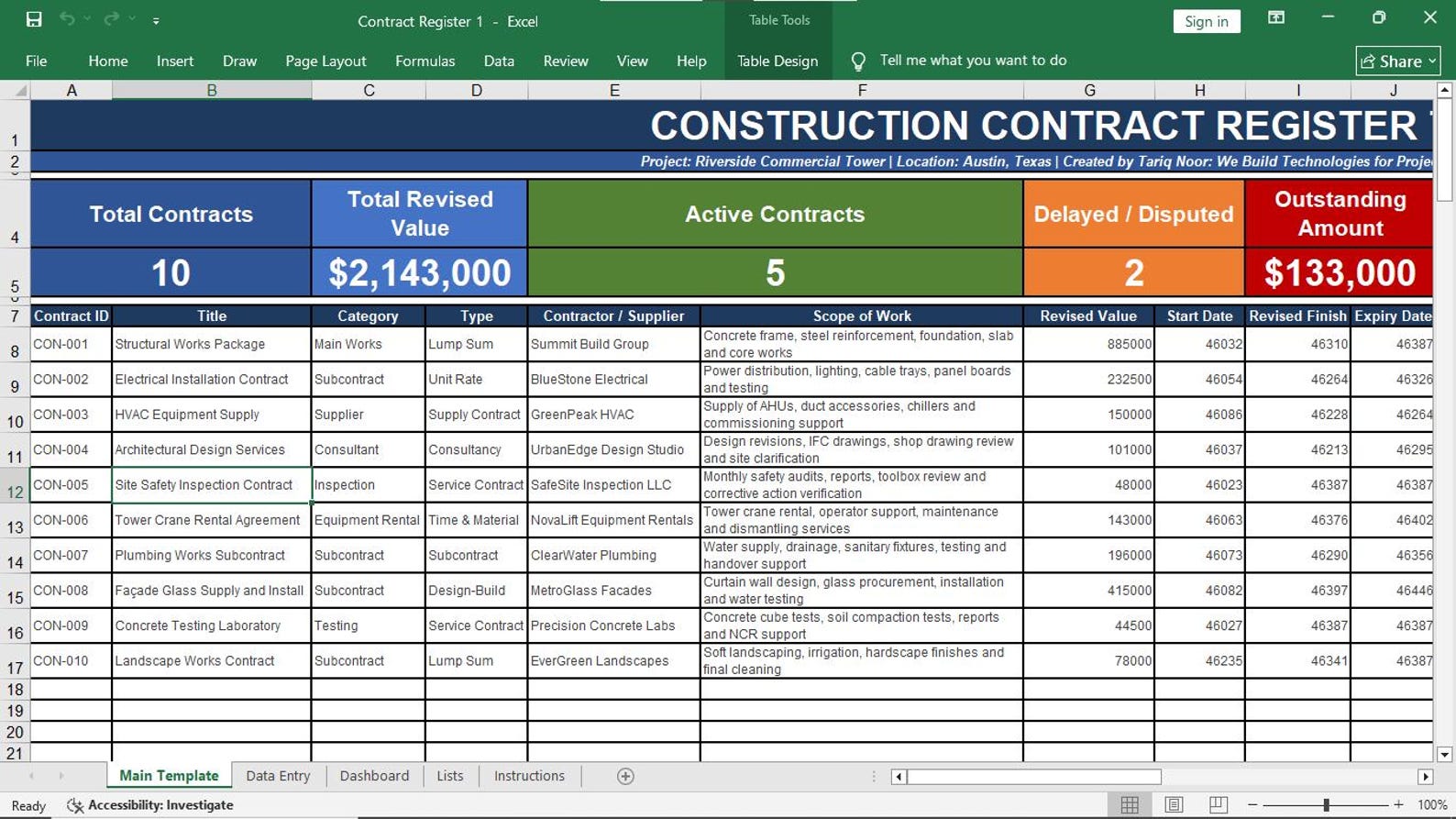Select the Equipment Rental category cell
The image size is (1456, 819).
click(x=369, y=520)
